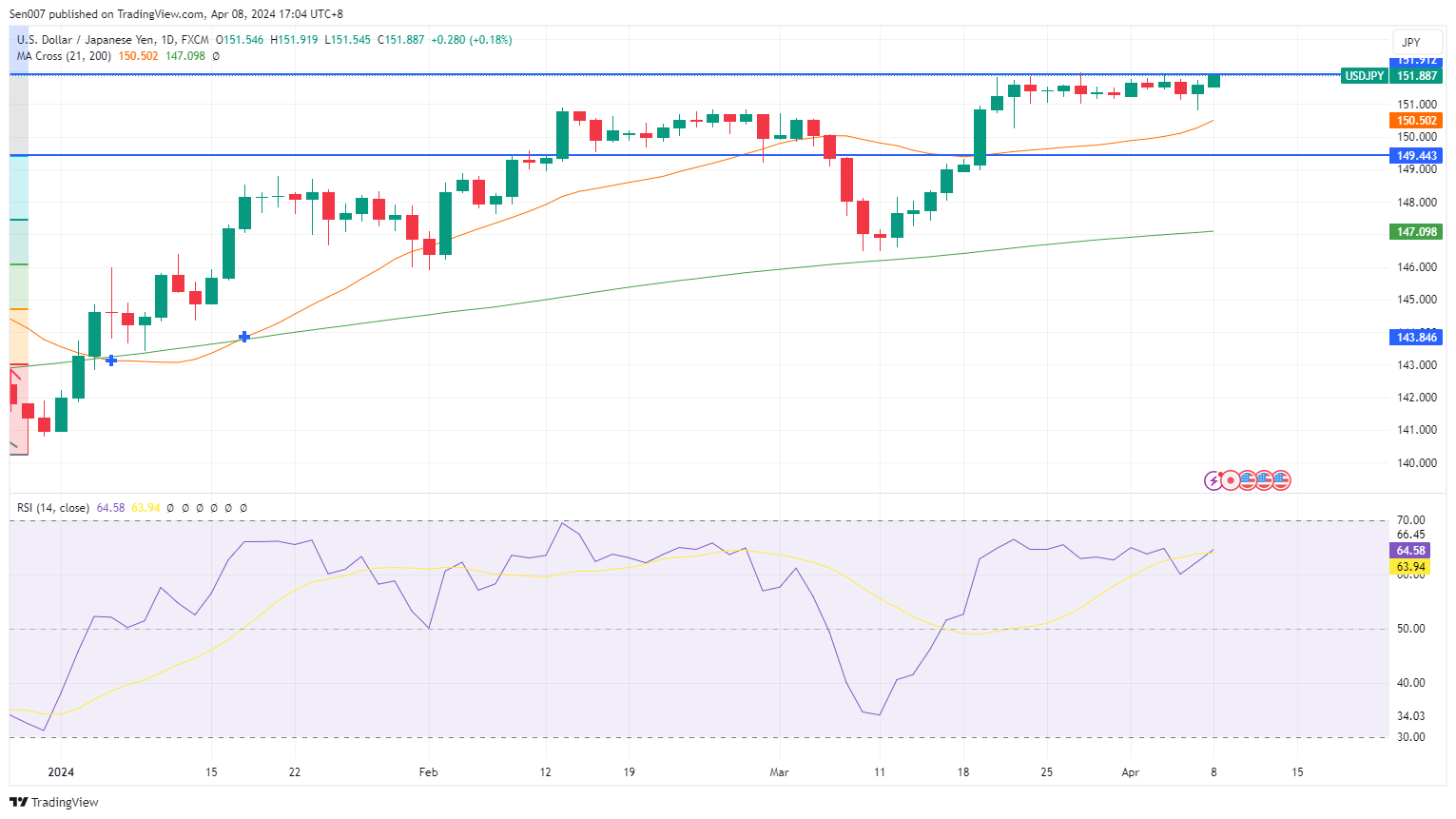This screenshot has height=819, width=1456.
Task: Open the Japan flag economic event icon
Action: coord(1231,480)
